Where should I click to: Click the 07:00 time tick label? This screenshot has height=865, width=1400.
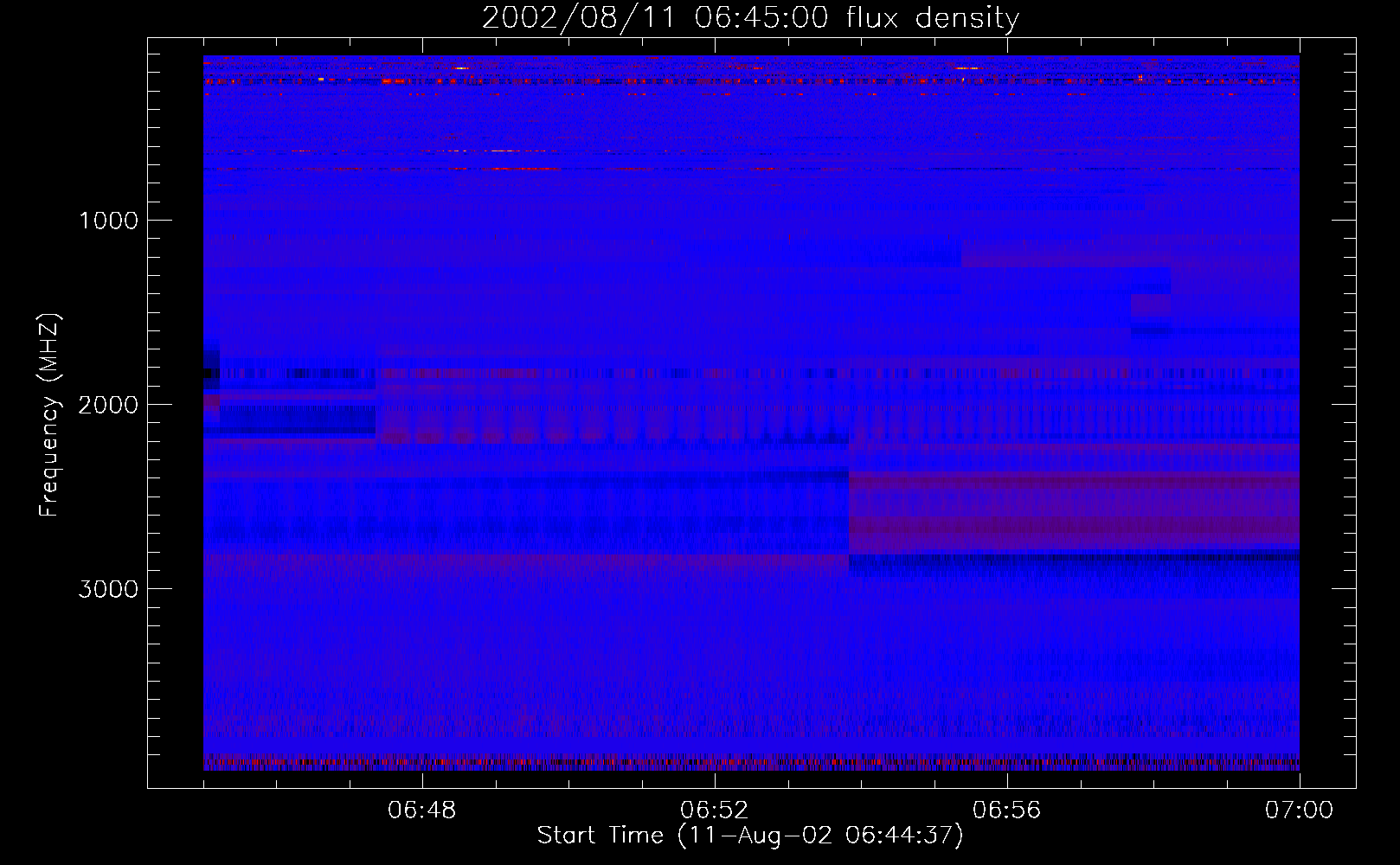pyautogui.click(x=1299, y=811)
